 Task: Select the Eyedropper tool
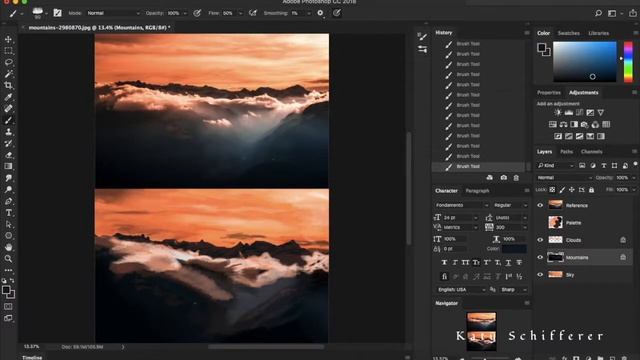point(8,97)
